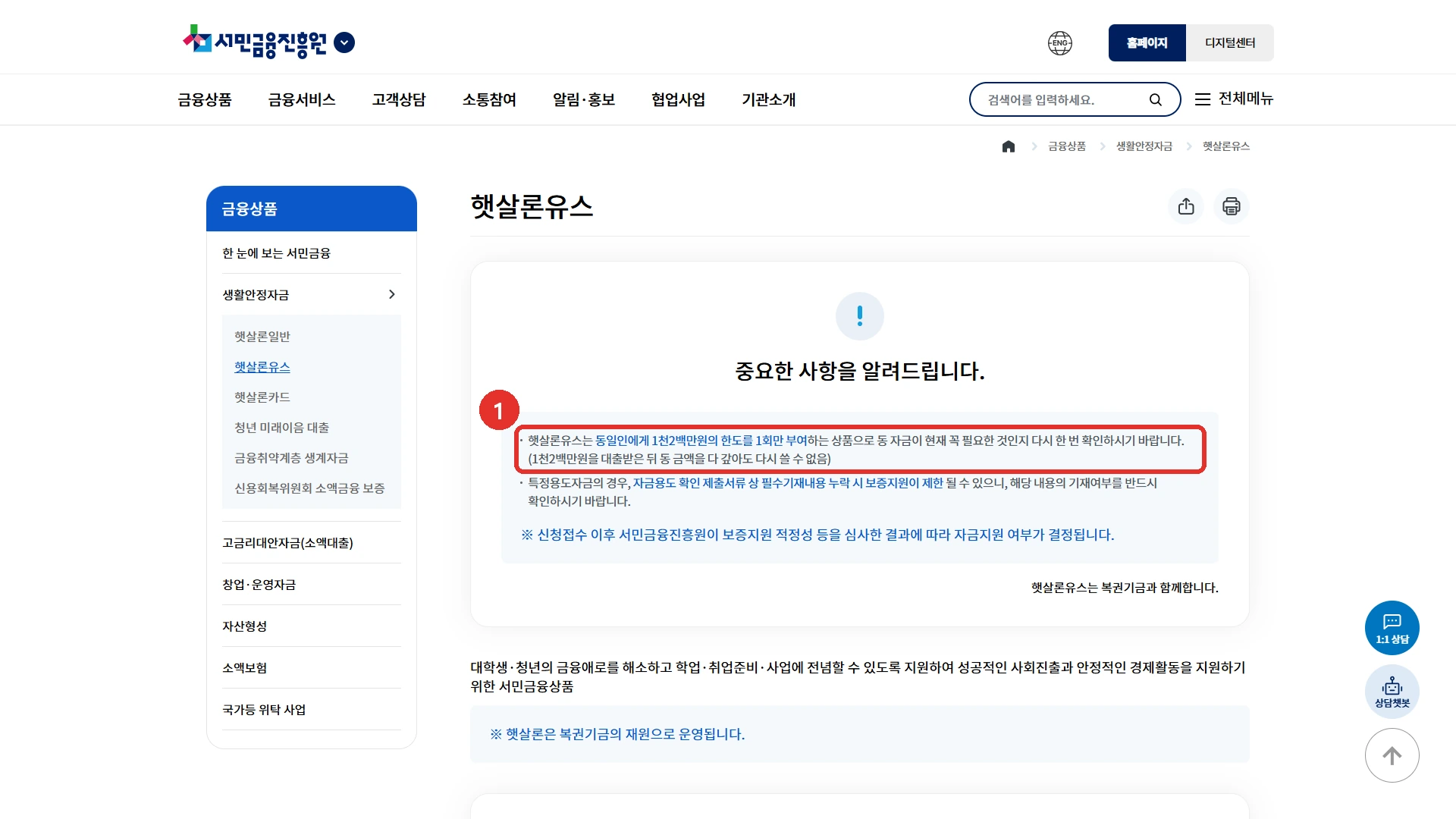The image size is (1456, 819).
Task: Click 생활안정자금 in the breadcrumb
Action: (1144, 146)
